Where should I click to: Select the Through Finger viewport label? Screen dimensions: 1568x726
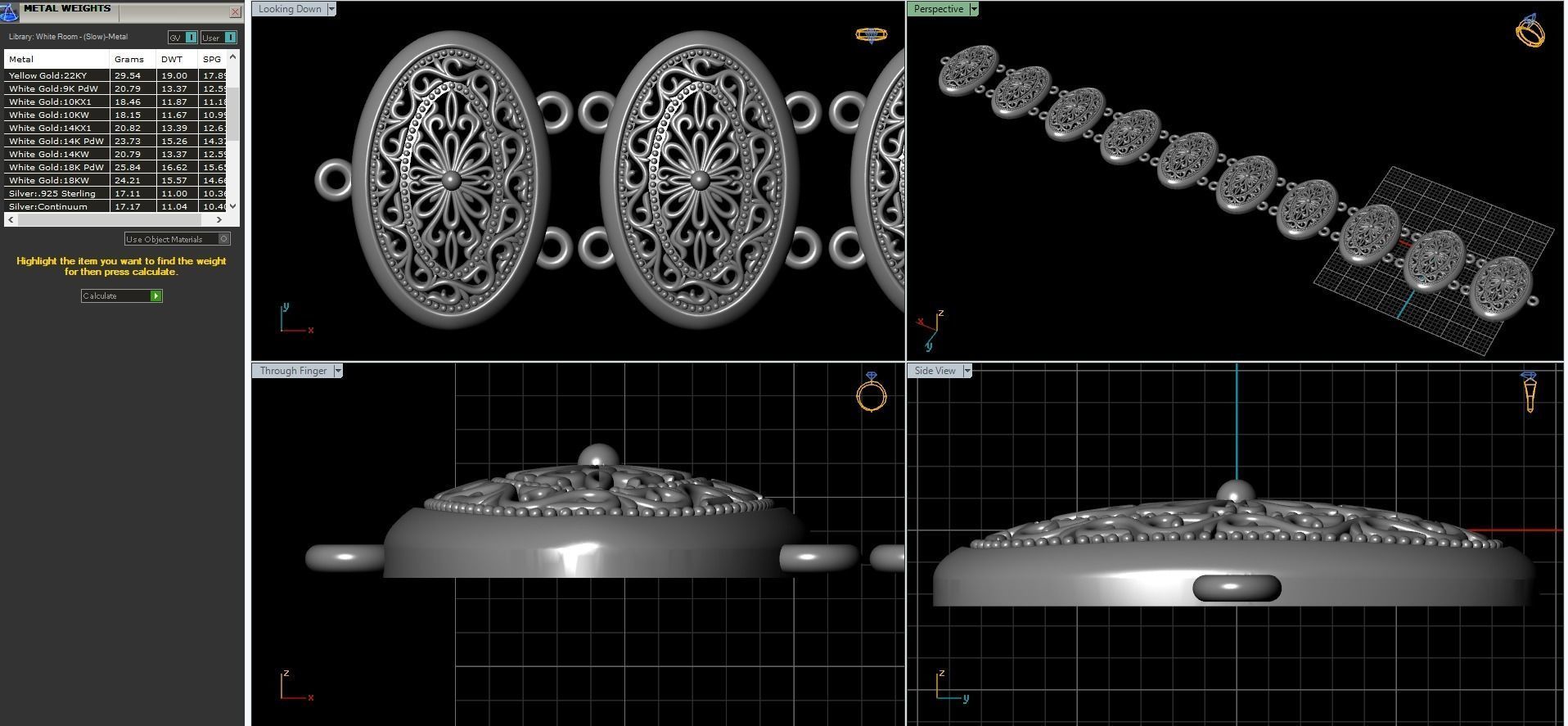point(293,371)
